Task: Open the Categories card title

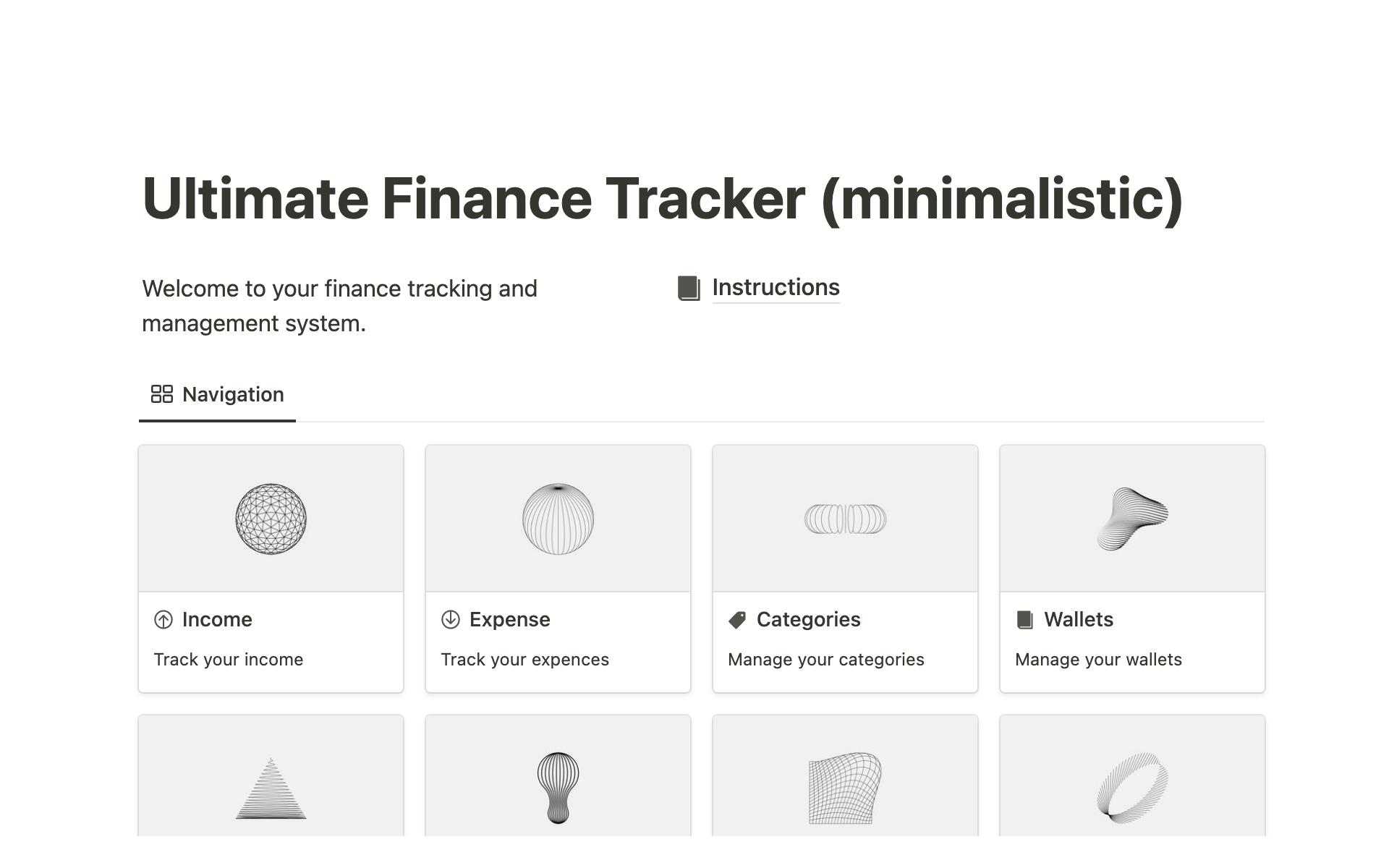Action: click(x=808, y=620)
